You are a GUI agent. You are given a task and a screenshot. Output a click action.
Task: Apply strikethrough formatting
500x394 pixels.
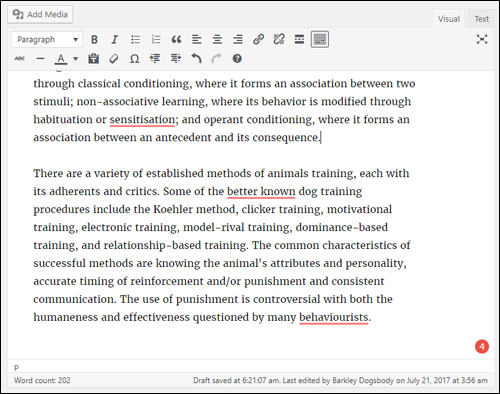[20, 59]
